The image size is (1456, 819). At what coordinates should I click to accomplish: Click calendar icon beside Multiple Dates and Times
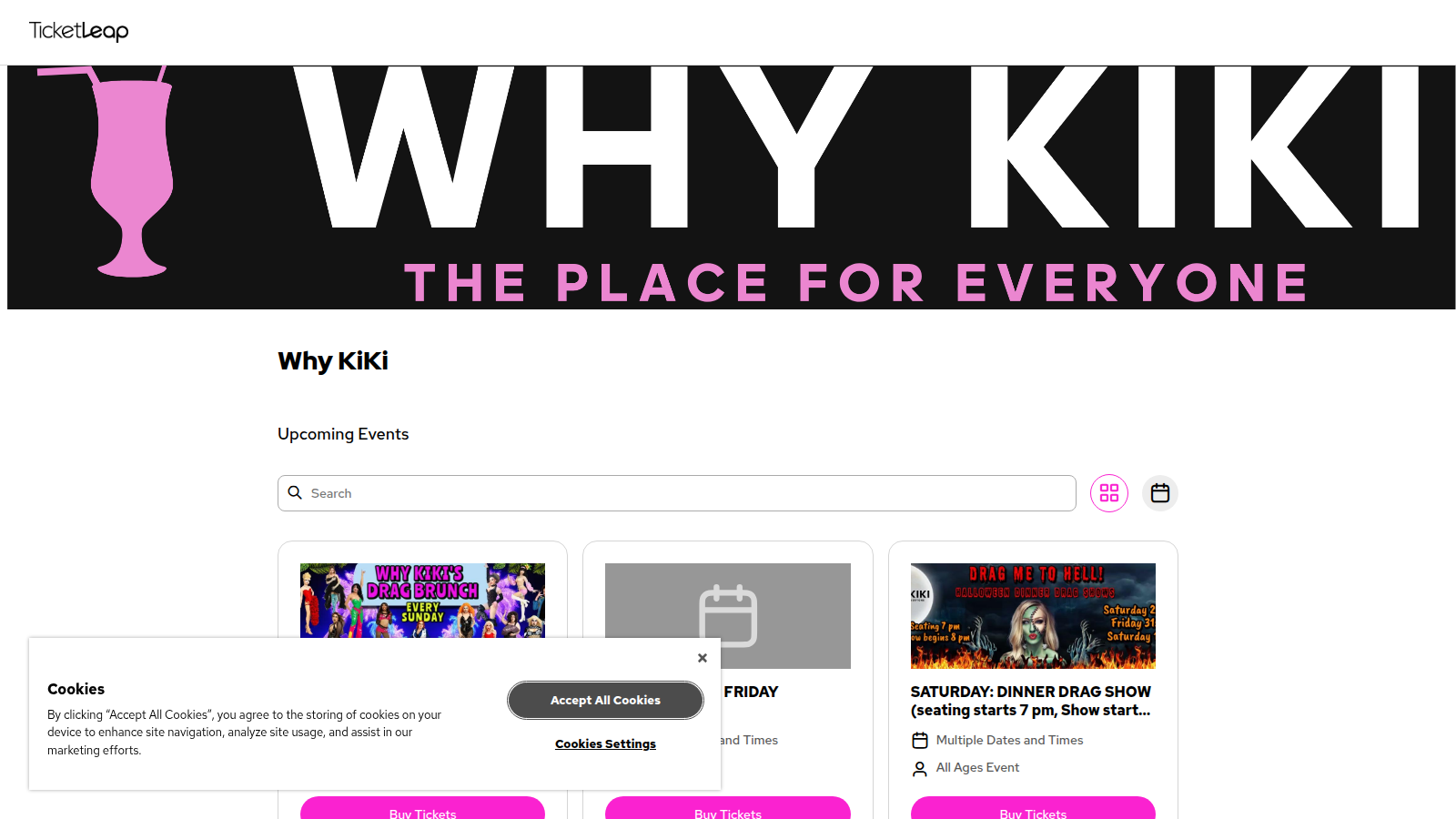point(920,741)
